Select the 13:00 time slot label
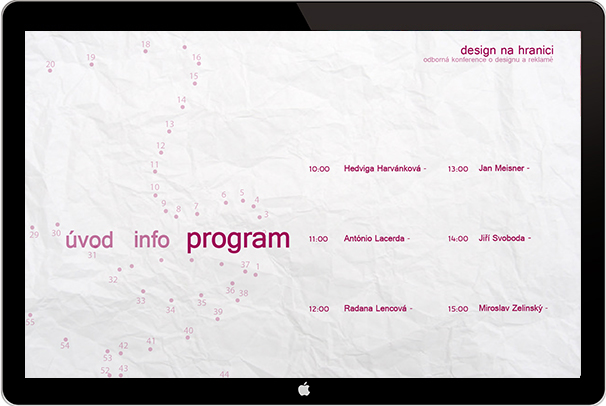The image size is (606, 406). click(458, 169)
